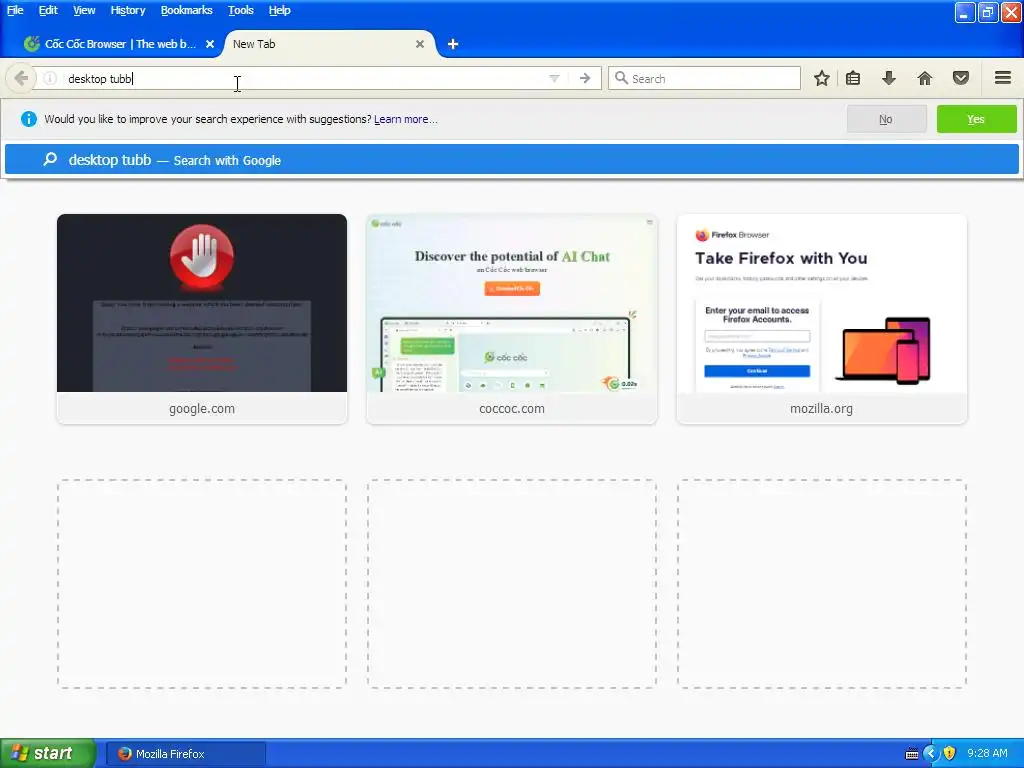
Task: Decline search suggestions with No button
Action: (886, 119)
